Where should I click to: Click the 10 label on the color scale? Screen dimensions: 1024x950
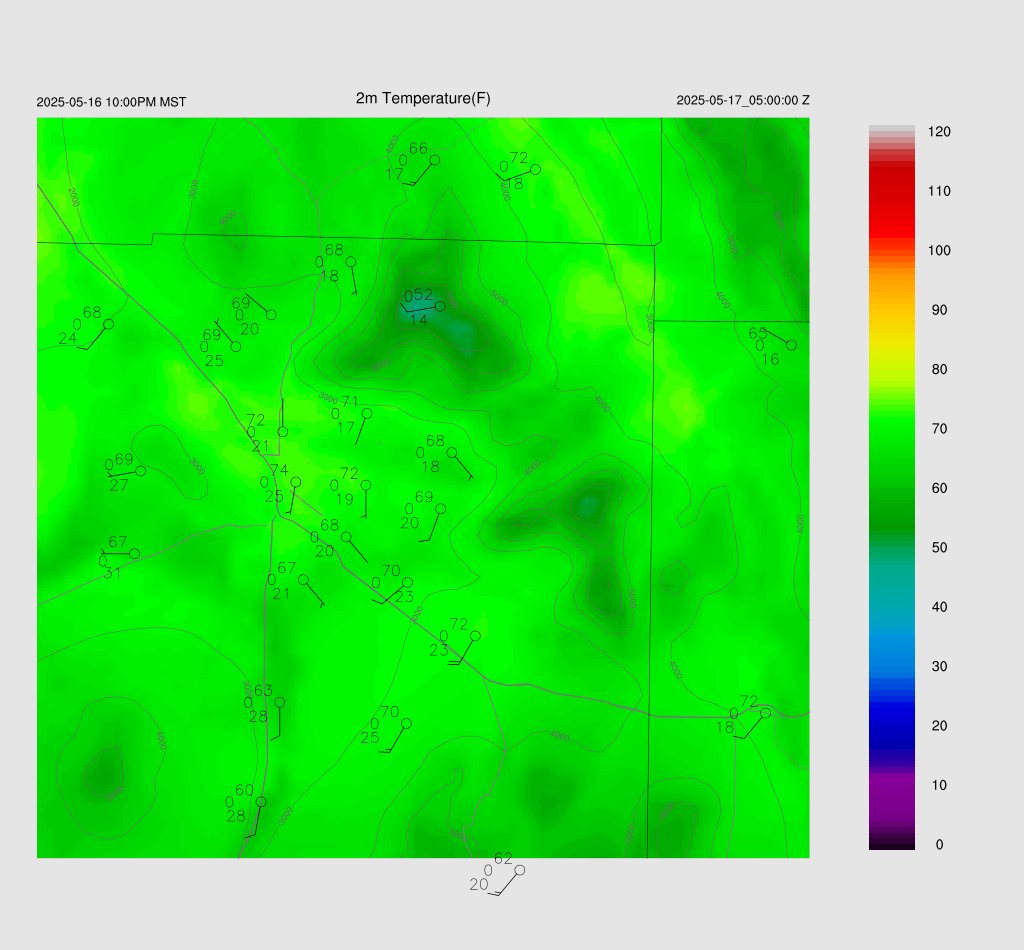pos(939,785)
